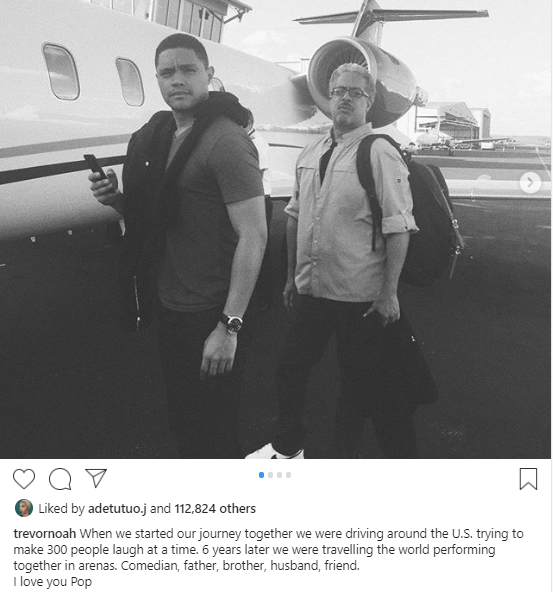This screenshot has width=553, height=592.
Task: Click the jet engine in the photo
Action: [362, 81]
